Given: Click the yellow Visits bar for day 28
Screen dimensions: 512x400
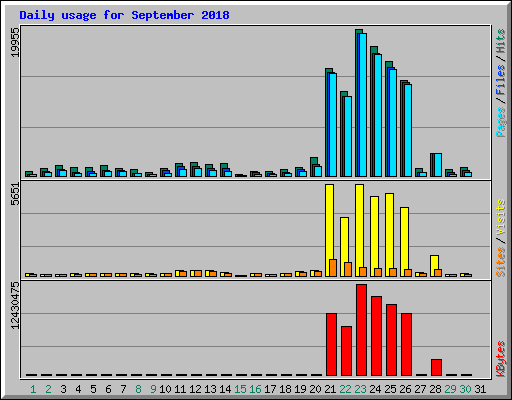Looking at the screenshot, I should click(x=434, y=266).
